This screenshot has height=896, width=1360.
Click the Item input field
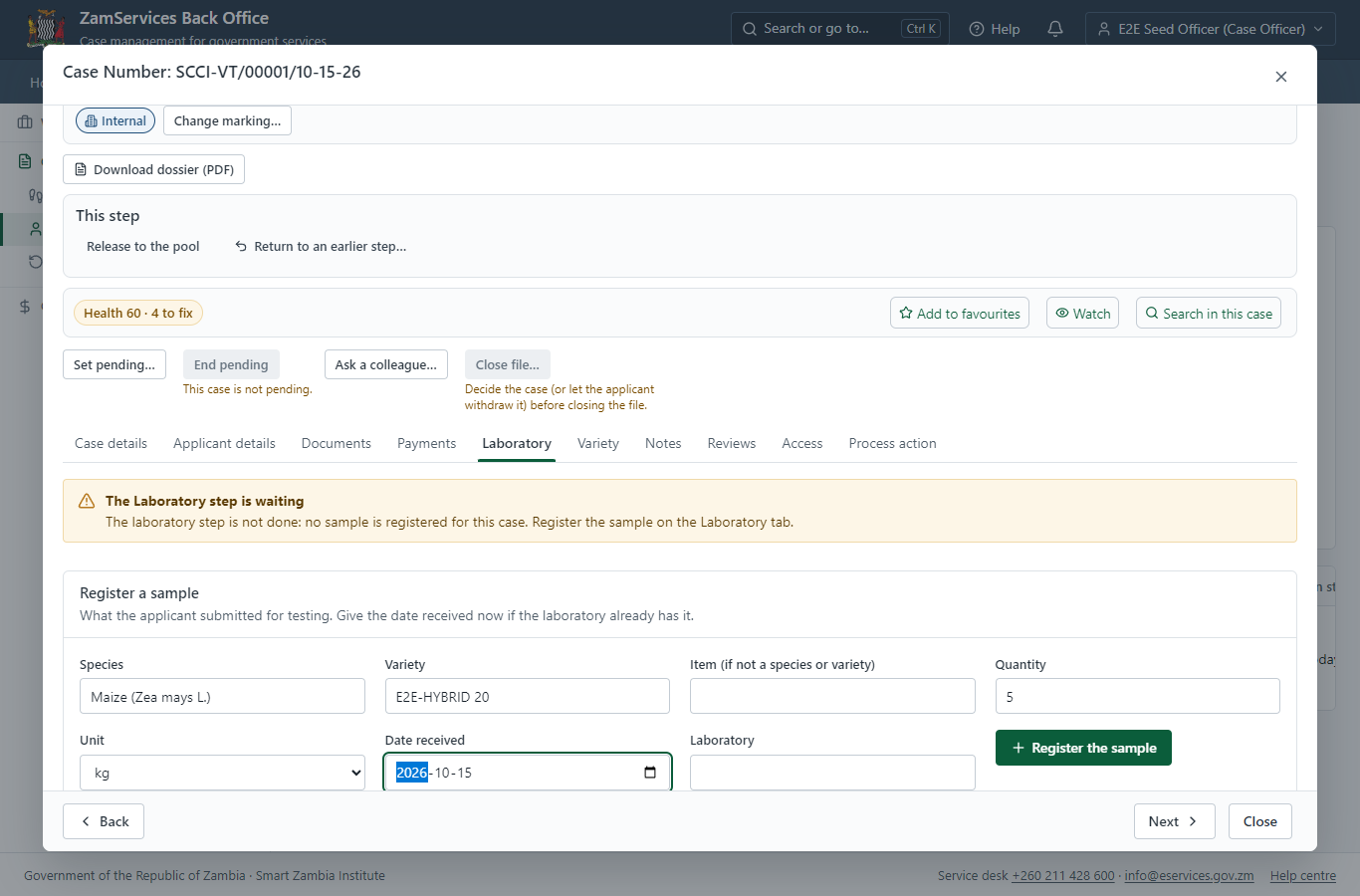point(832,696)
